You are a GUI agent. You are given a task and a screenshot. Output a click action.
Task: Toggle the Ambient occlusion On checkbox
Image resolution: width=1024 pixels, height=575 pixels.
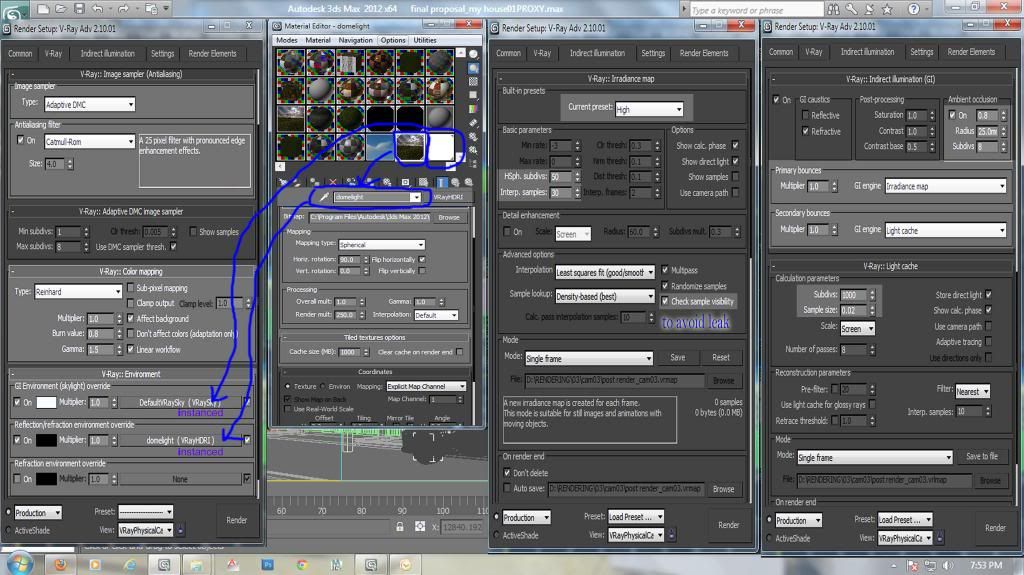[x=952, y=115]
